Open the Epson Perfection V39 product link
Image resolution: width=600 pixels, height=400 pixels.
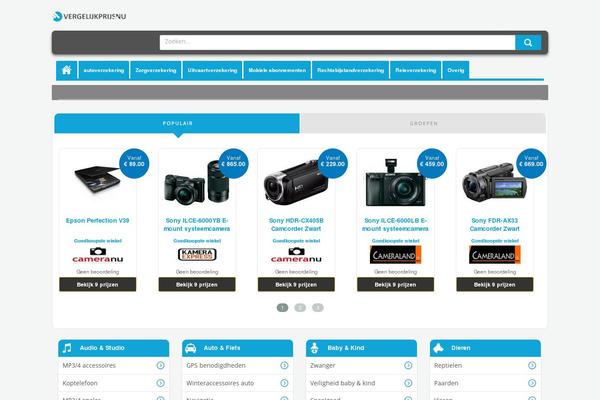(x=98, y=220)
